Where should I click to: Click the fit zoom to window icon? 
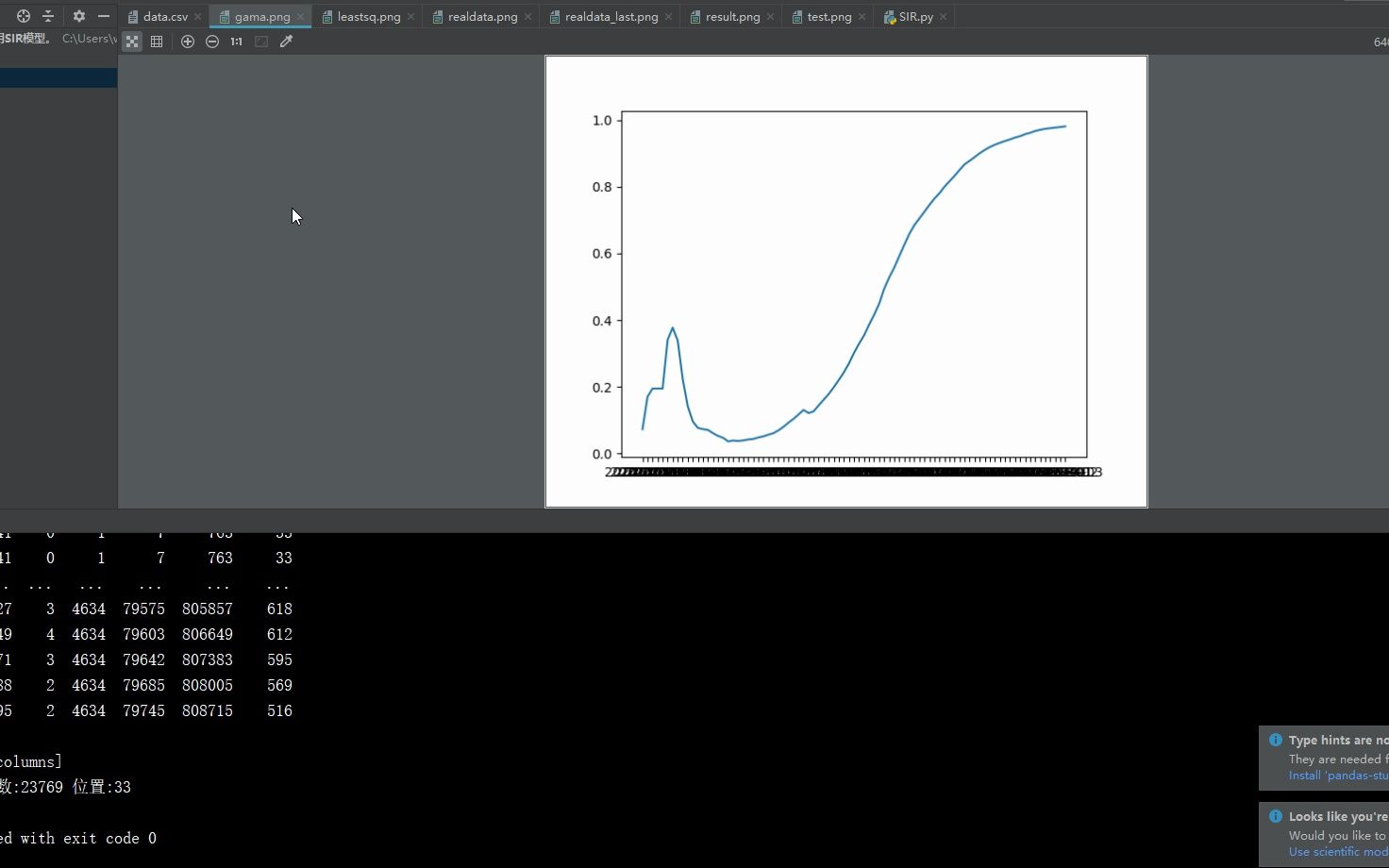[x=261, y=42]
